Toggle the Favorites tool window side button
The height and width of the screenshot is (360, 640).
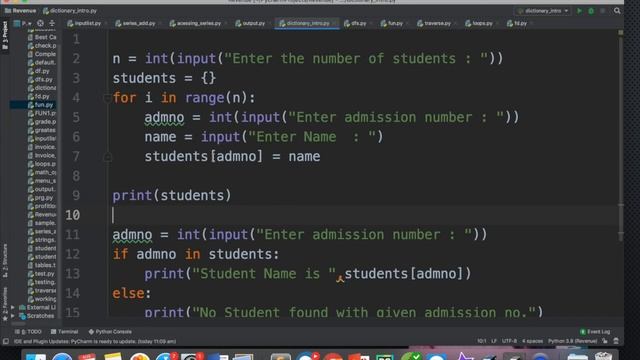click(x=5, y=304)
